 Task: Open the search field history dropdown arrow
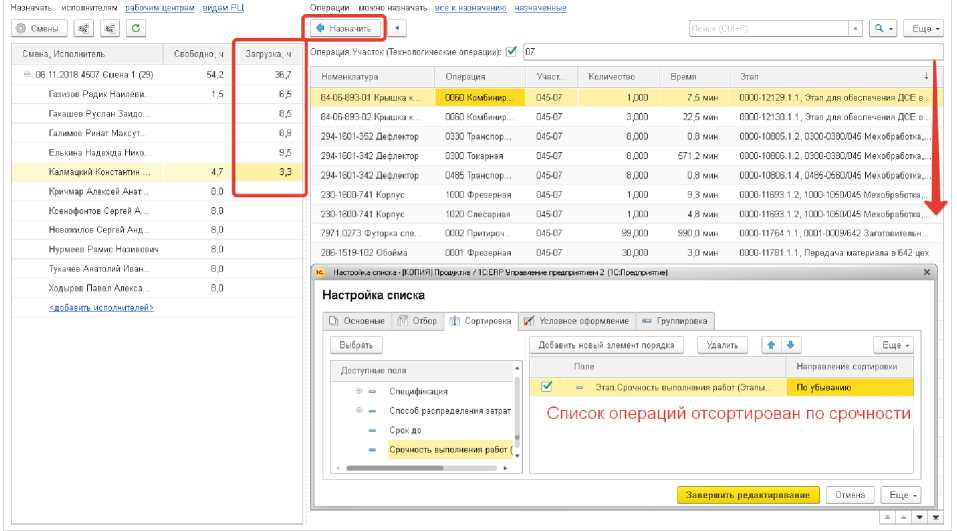tap(856, 29)
